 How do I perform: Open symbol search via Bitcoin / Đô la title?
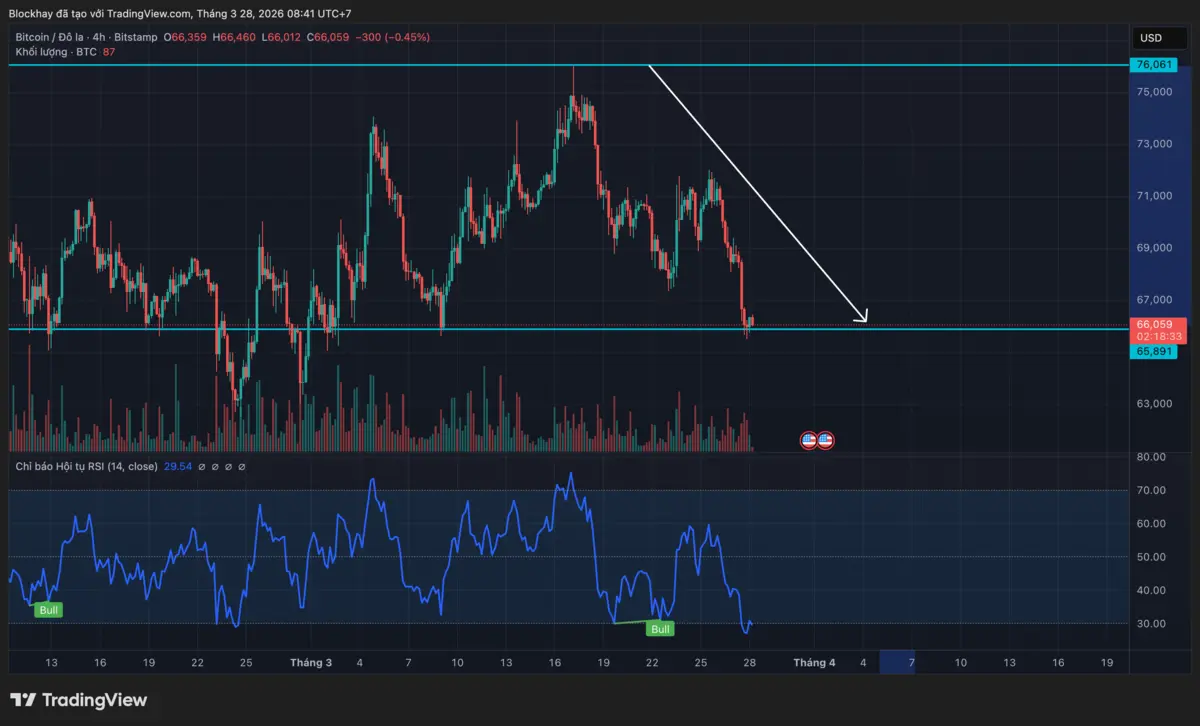point(49,37)
